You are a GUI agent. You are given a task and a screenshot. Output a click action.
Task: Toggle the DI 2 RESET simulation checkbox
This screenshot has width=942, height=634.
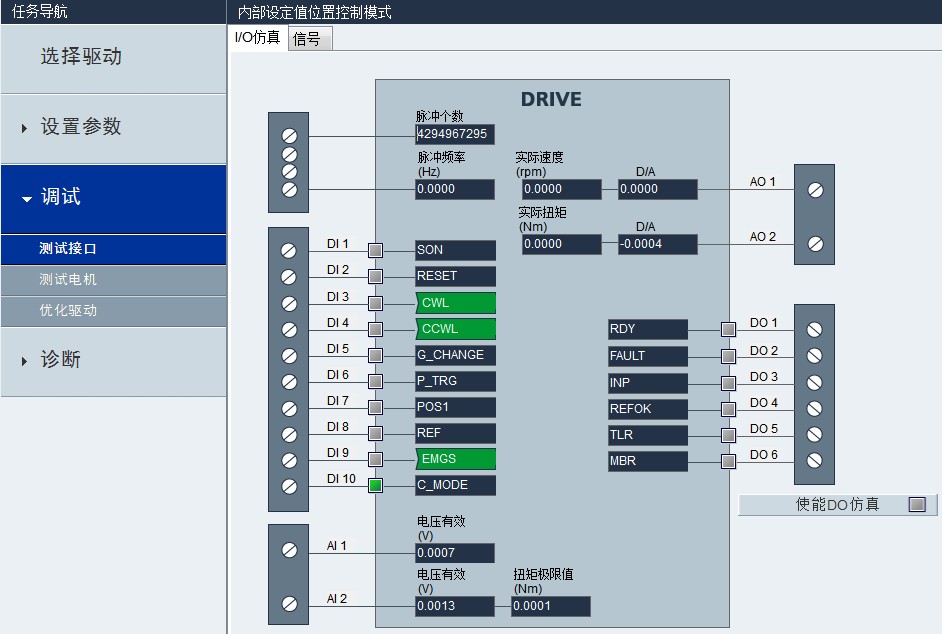375,276
